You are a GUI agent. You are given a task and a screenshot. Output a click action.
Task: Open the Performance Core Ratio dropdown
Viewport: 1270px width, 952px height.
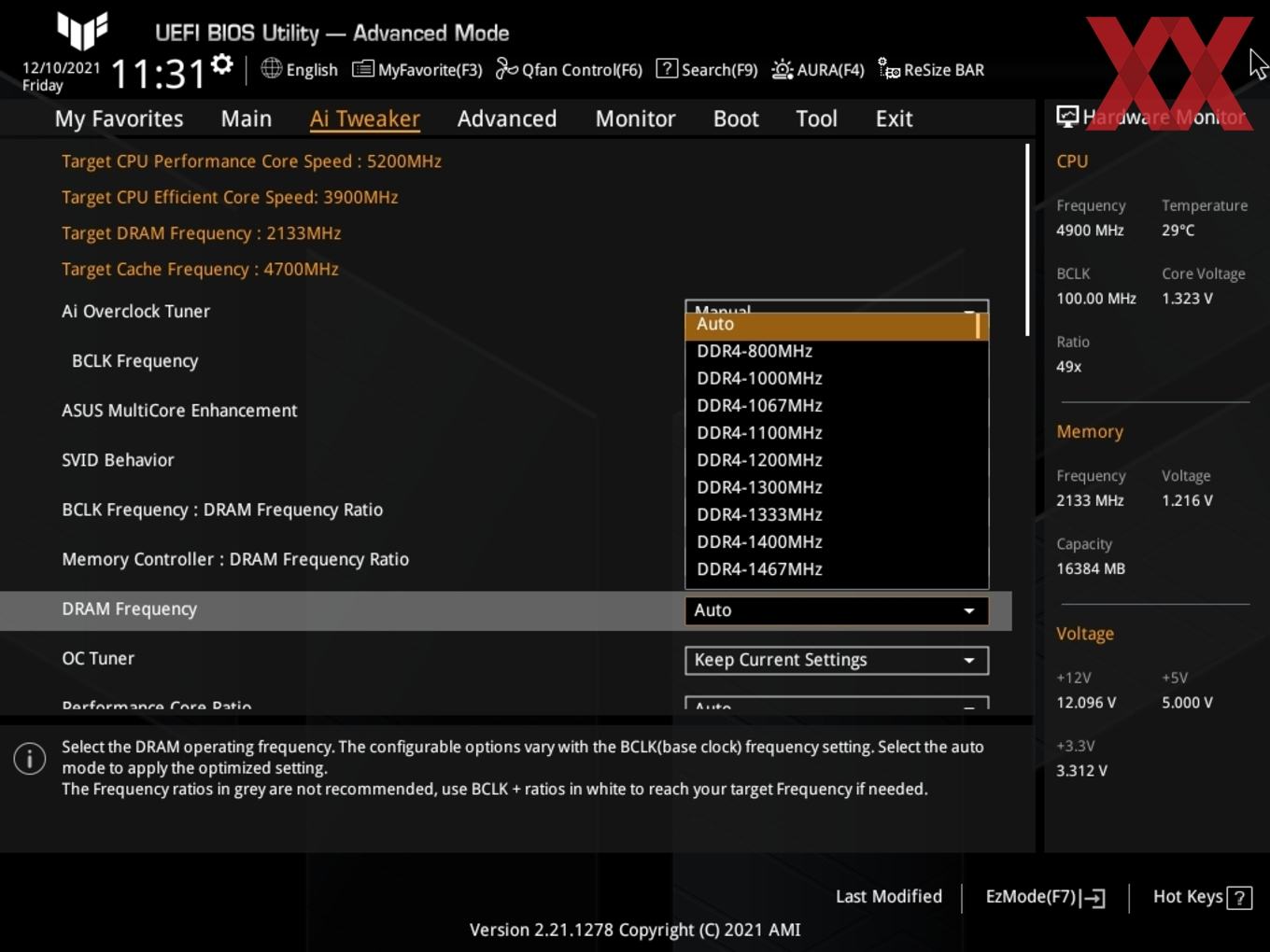[x=837, y=703]
